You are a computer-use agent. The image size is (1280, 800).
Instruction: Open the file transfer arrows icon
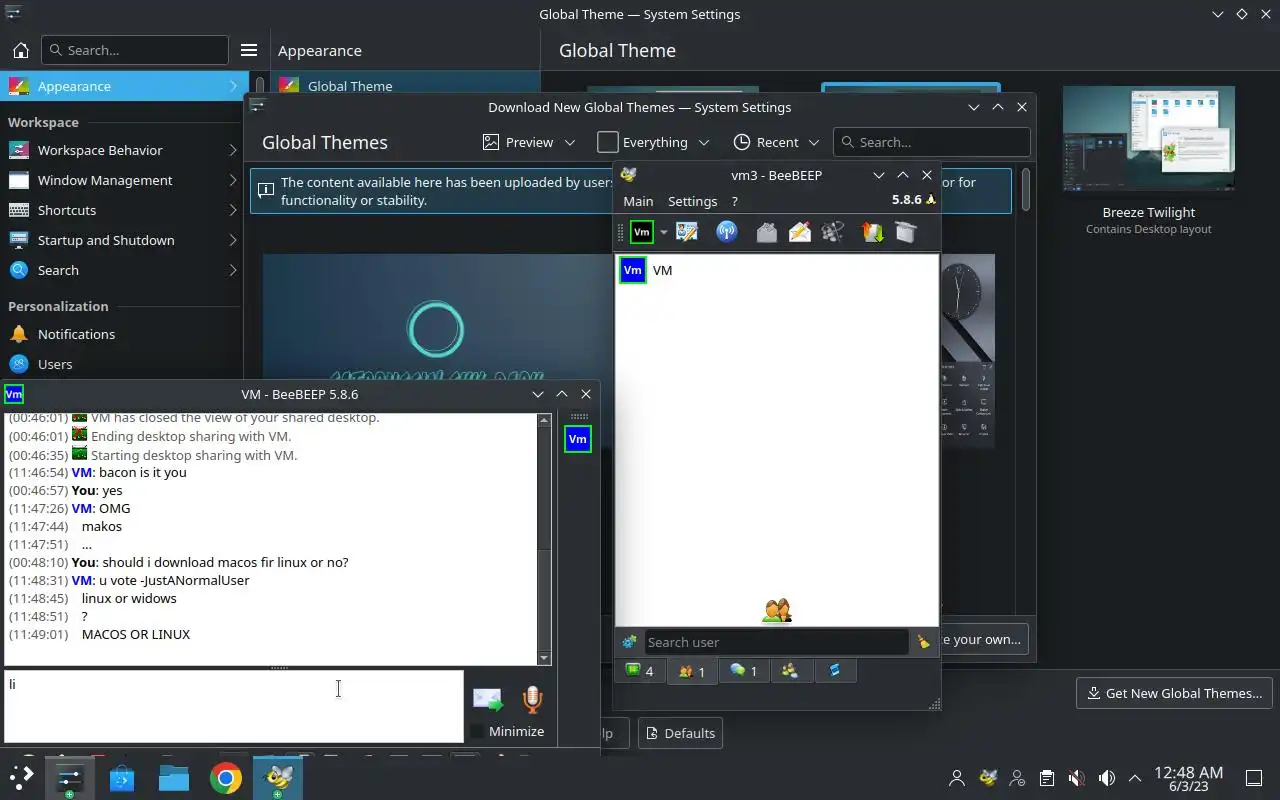pos(873,232)
